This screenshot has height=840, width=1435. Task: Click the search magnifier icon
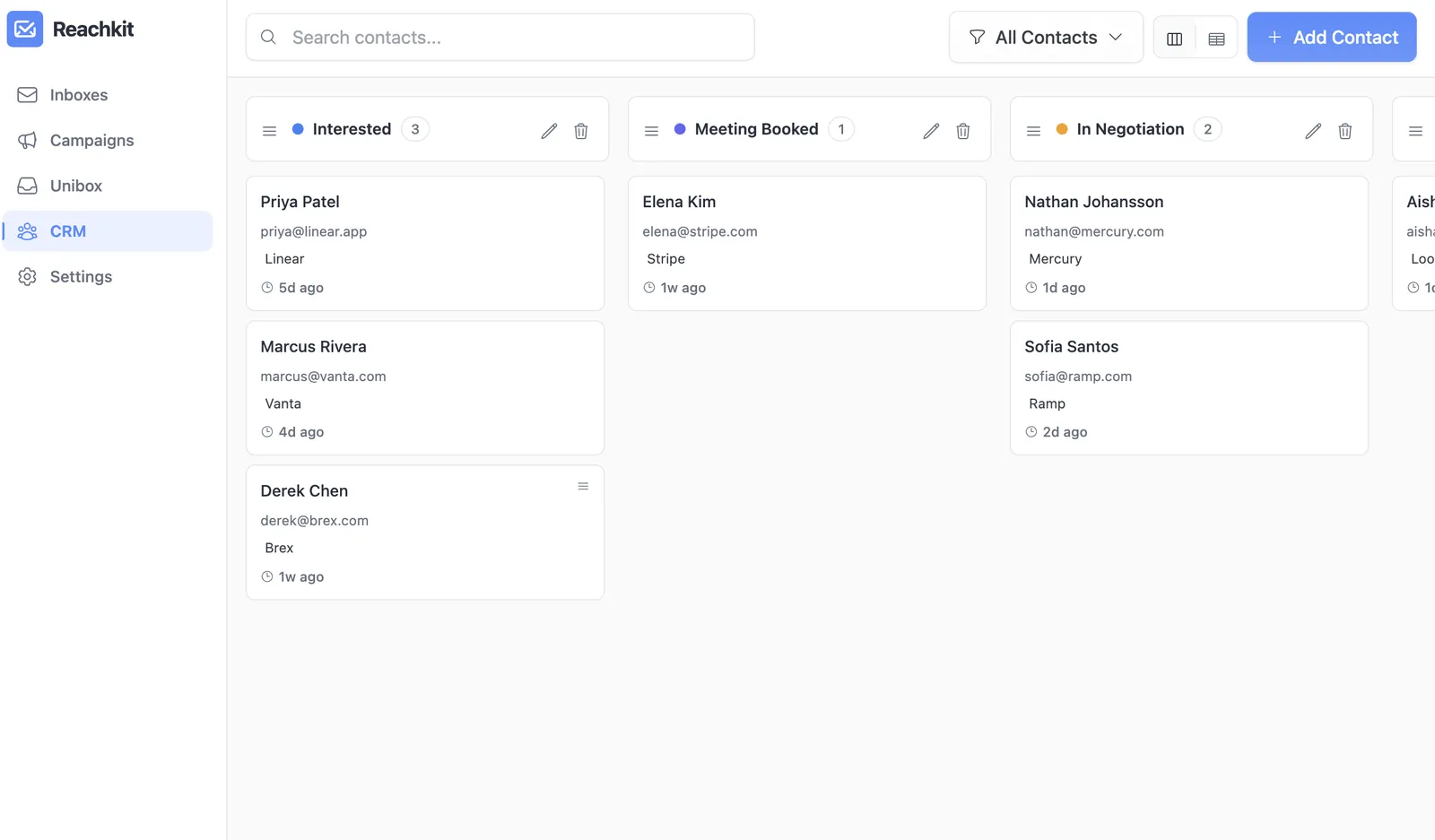pos(268,38)
